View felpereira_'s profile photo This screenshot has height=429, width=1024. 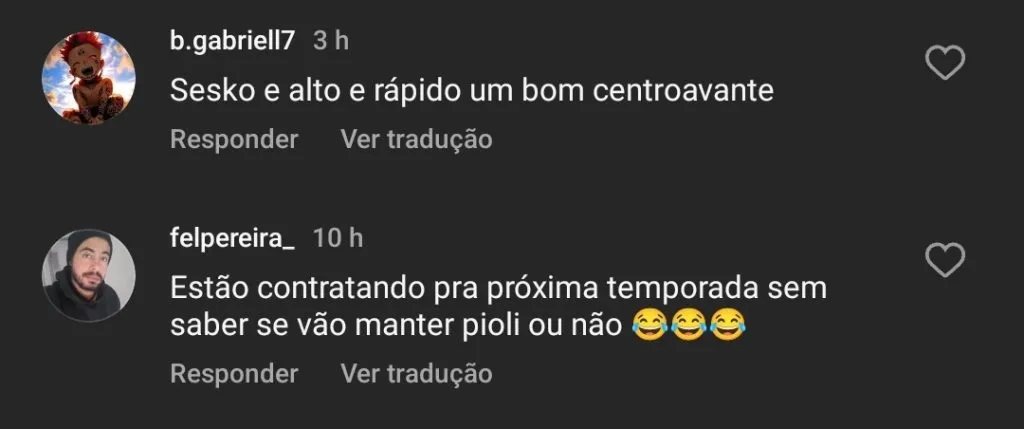(89, 274)
